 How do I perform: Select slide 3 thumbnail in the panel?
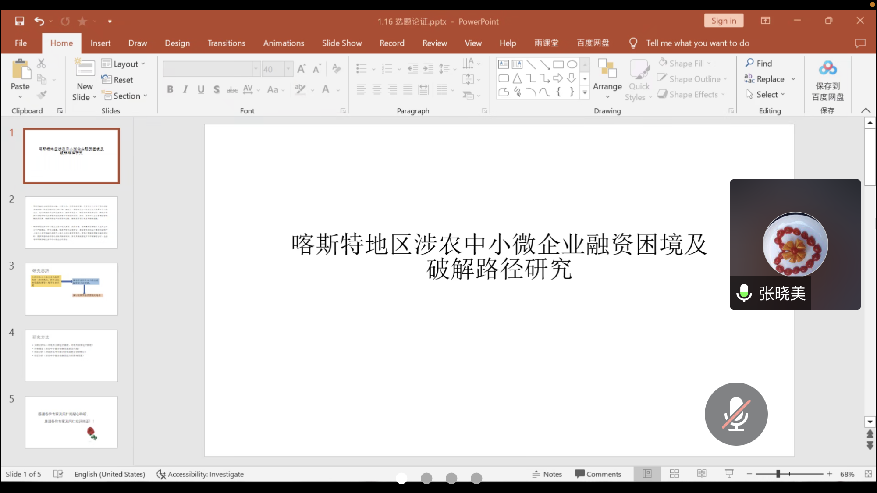coord(71,288)
